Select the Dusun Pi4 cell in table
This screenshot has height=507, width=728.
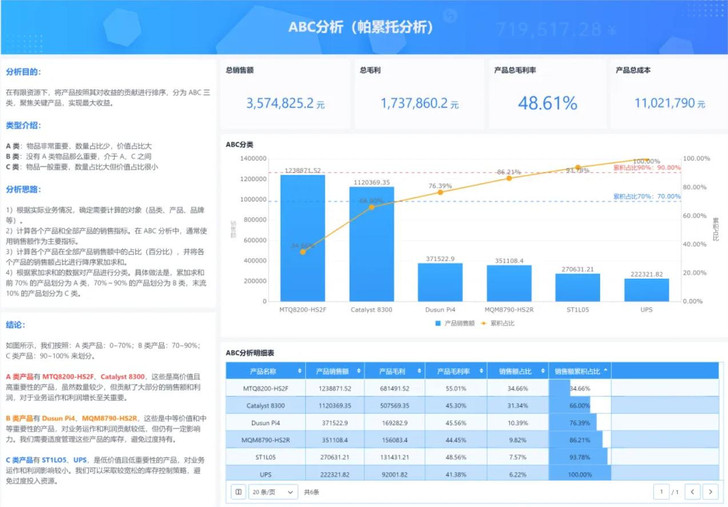pos(266,422)
